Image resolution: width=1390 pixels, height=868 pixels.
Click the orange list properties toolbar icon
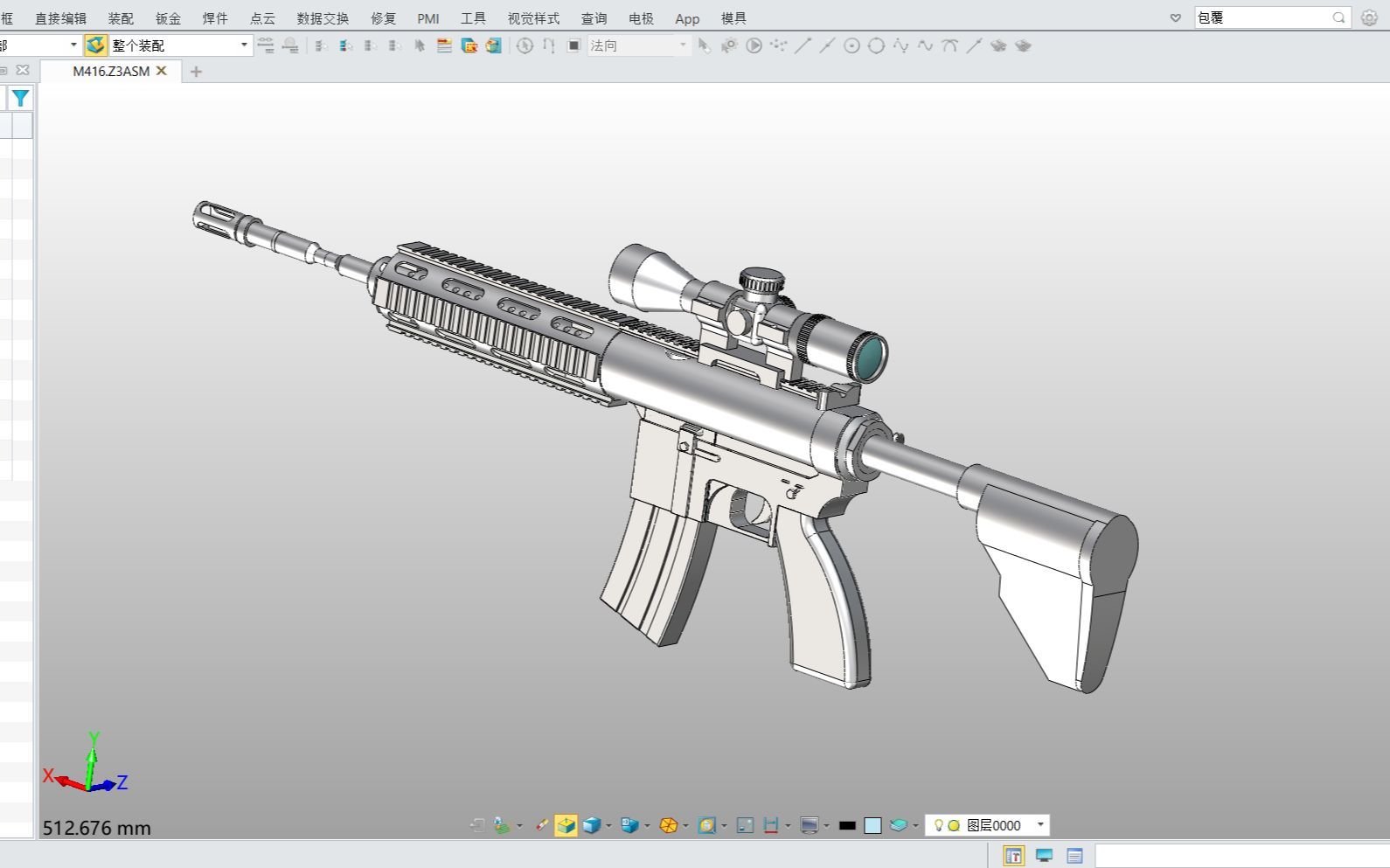tap(444, 45)
